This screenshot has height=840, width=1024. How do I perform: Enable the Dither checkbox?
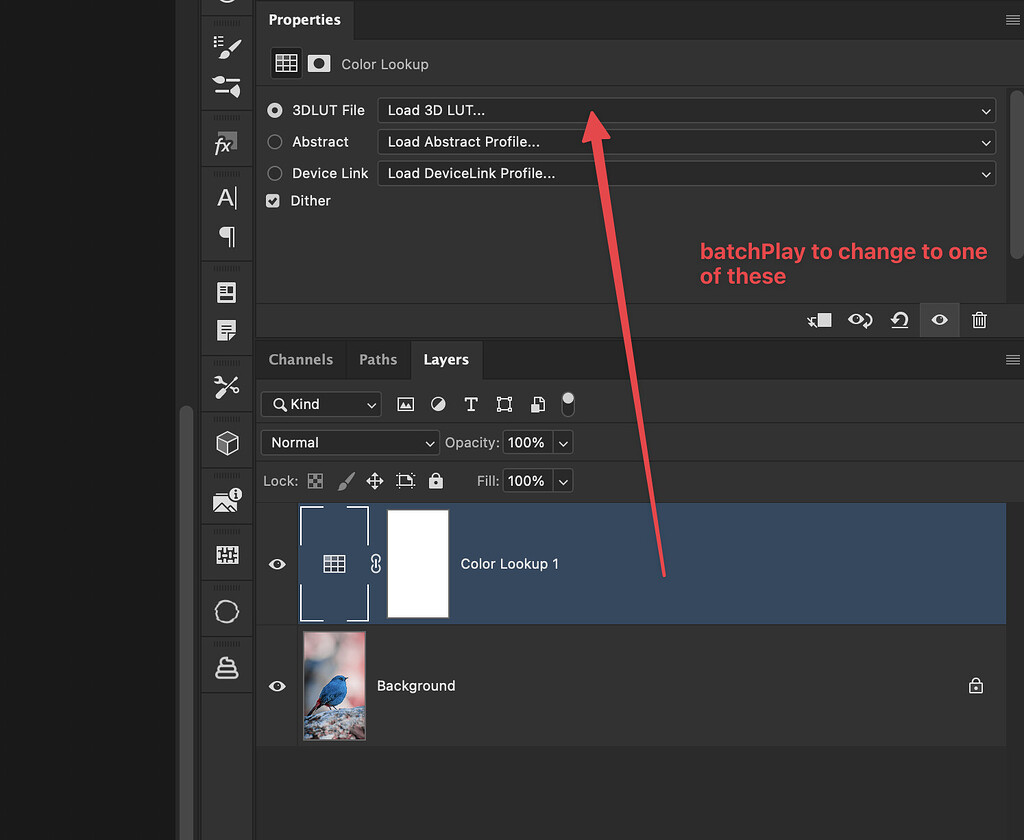coord(272,201)
